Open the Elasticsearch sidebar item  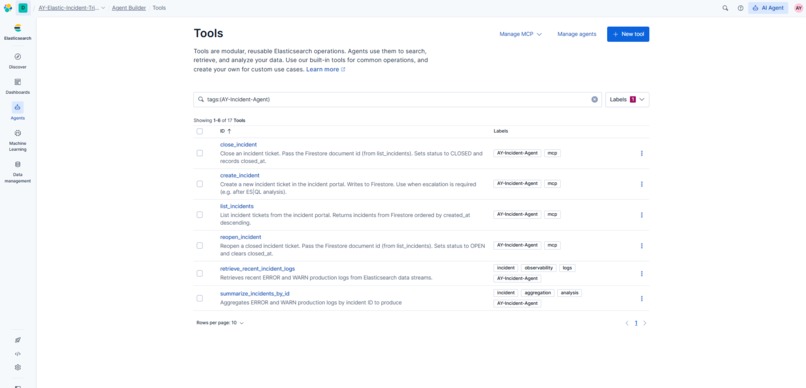(17, 32)
